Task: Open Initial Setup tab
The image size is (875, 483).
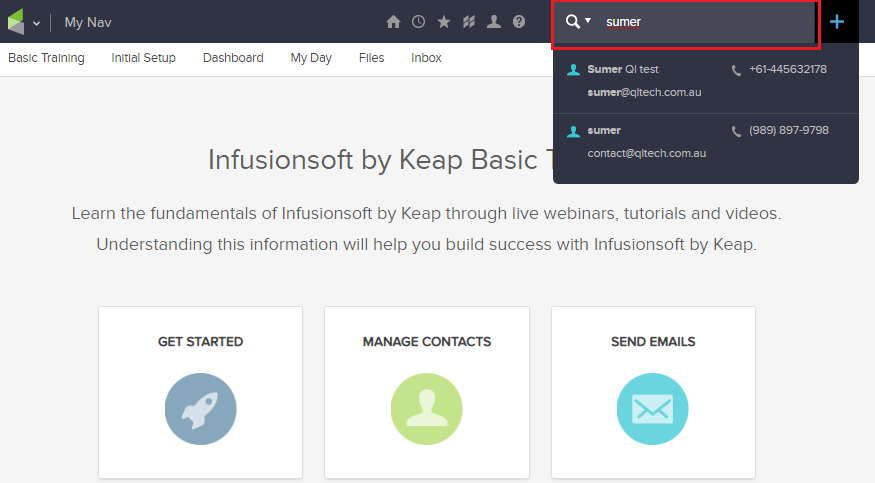Action: 143,58
